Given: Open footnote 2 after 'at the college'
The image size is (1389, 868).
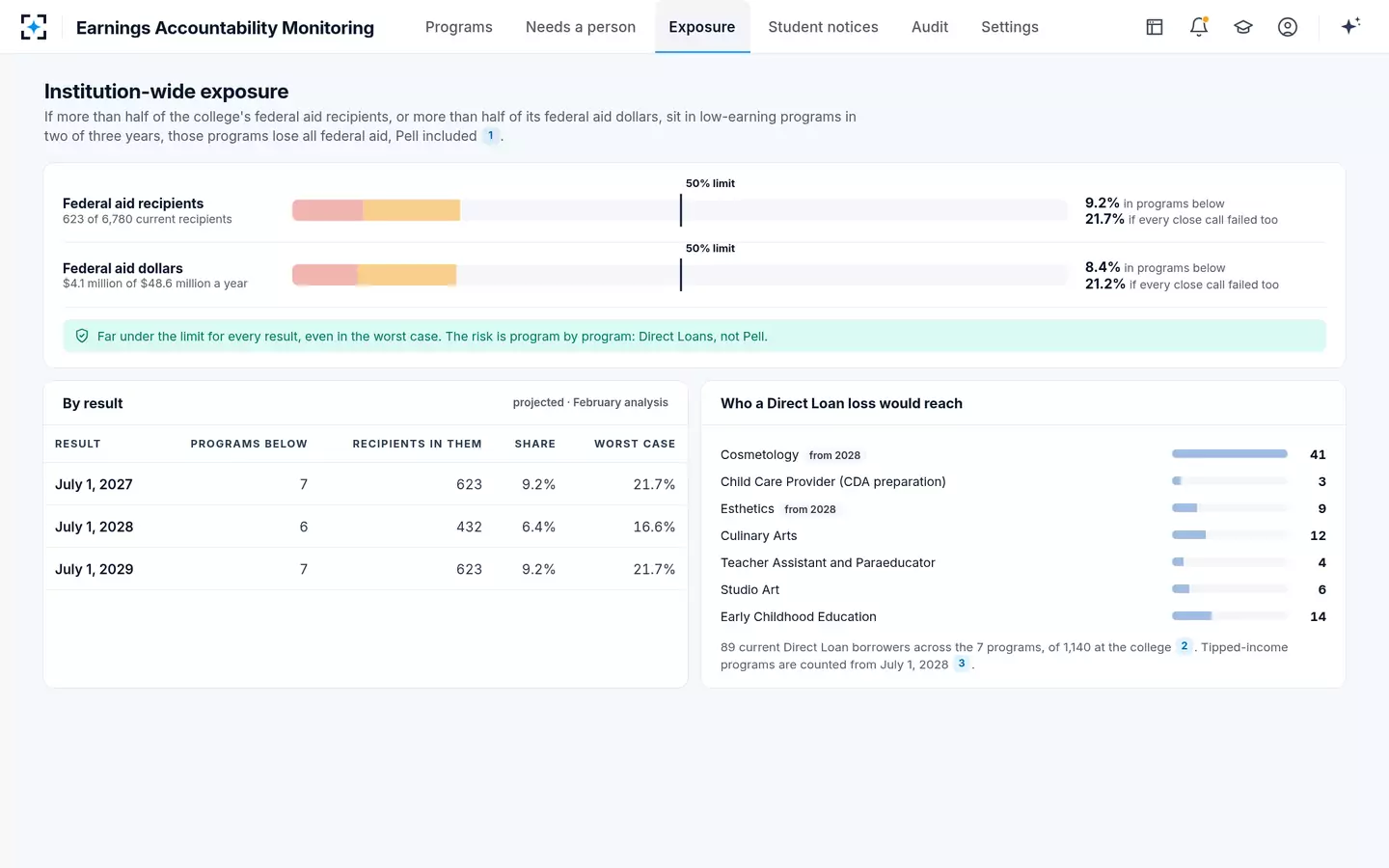Looking at the screenshot, I should pos(1185,646).
